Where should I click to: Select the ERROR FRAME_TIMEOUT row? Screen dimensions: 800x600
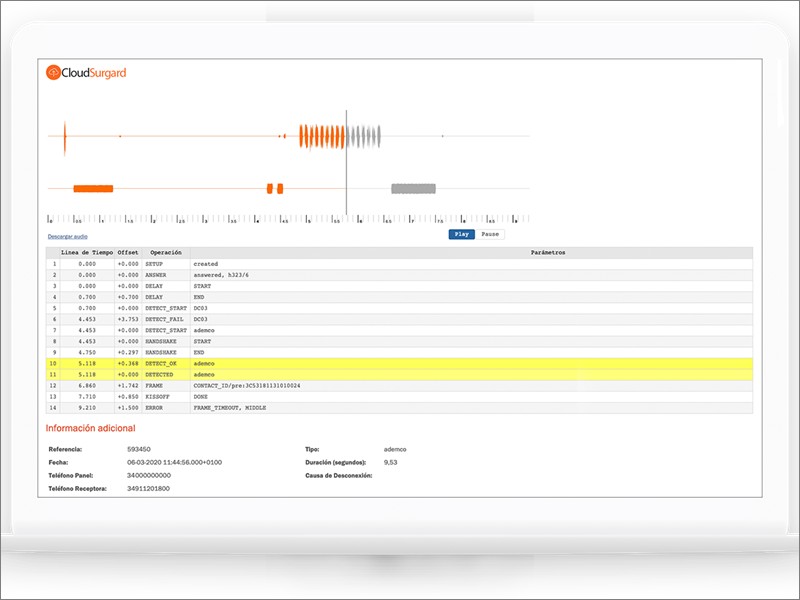click(x=400, y=407)
